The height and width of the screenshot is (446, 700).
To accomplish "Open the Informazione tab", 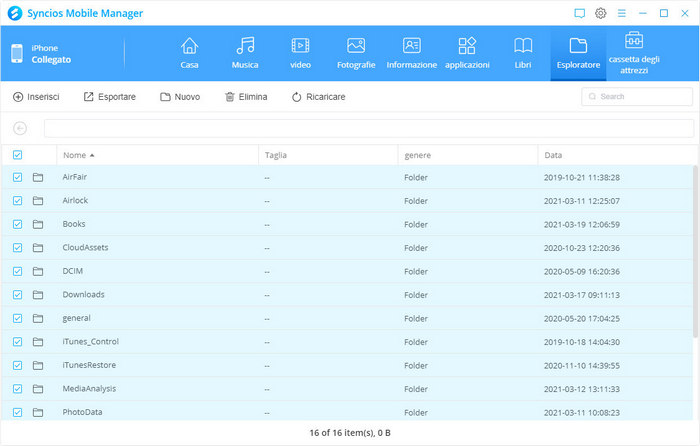I will [412, 54].
